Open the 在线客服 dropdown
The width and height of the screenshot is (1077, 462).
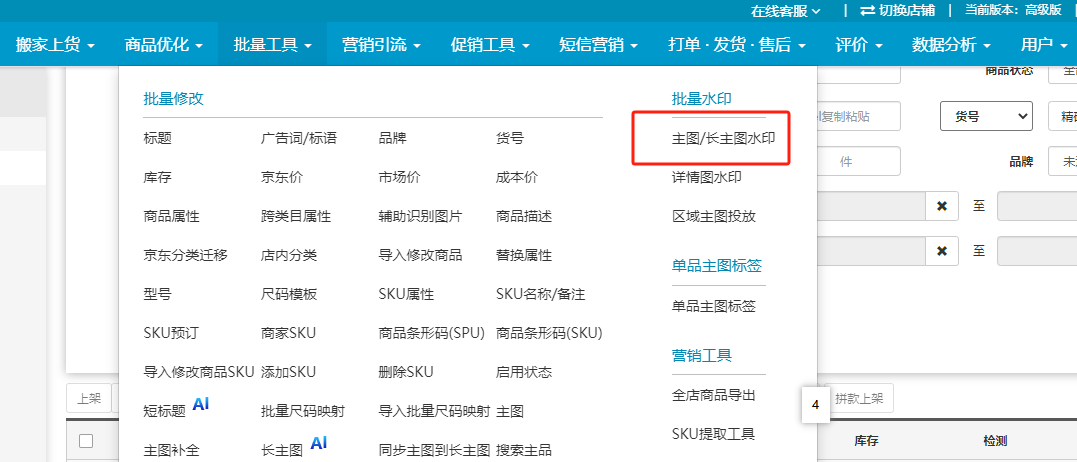click(x=785, y=10)
